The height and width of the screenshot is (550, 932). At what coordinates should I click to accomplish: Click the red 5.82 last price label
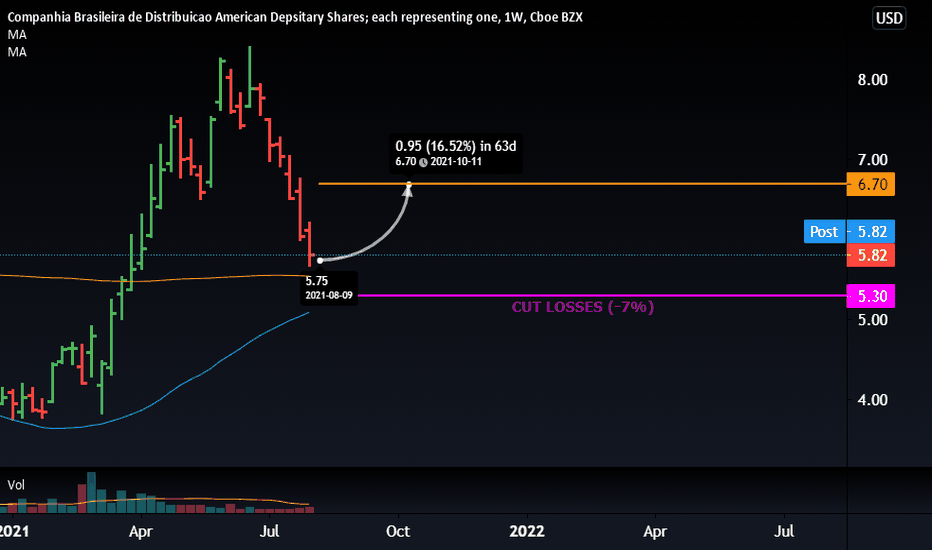(871, 255)
